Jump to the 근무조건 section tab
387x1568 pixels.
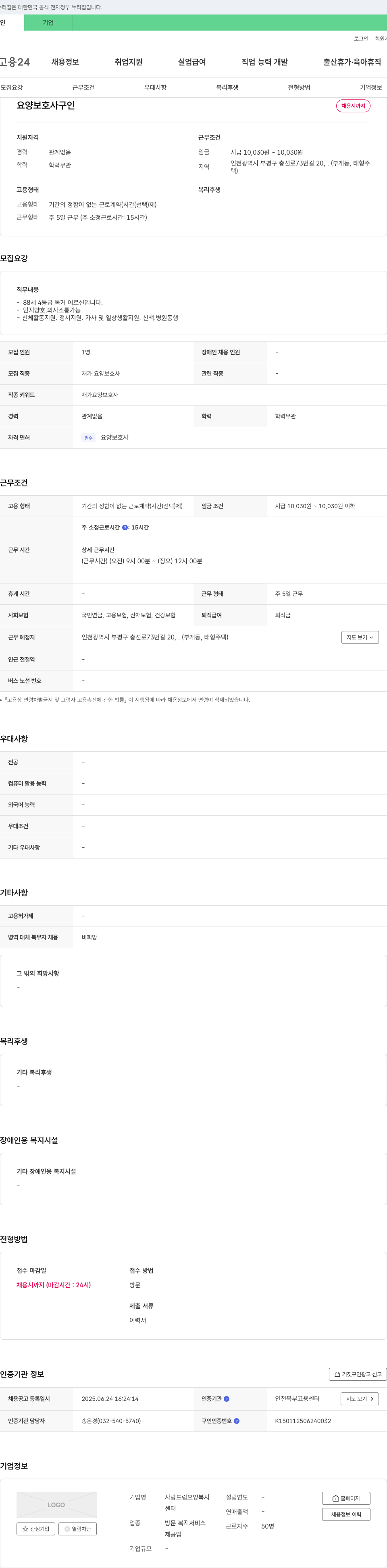pos(83,88)
